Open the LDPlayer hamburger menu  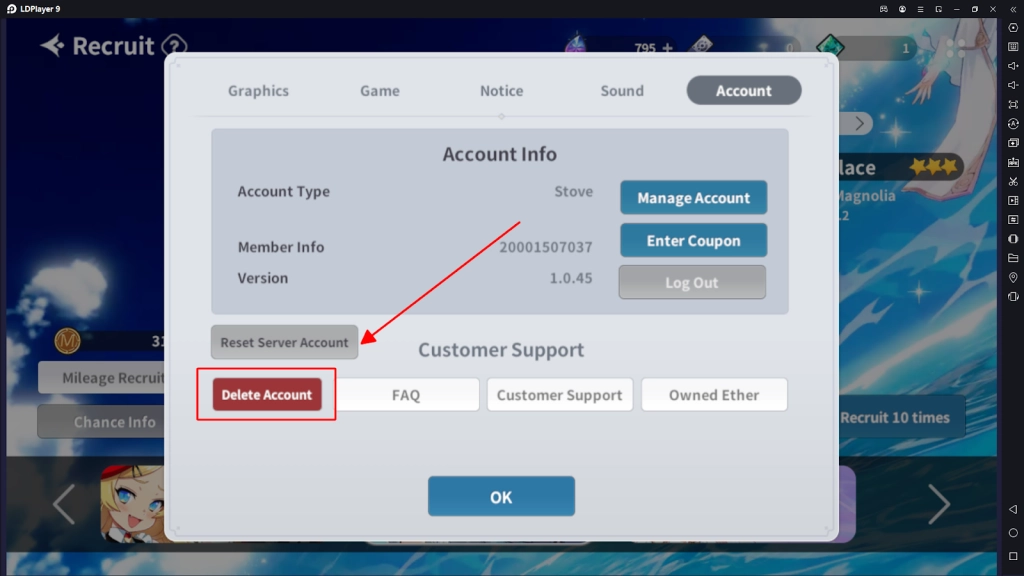[920, 9]
